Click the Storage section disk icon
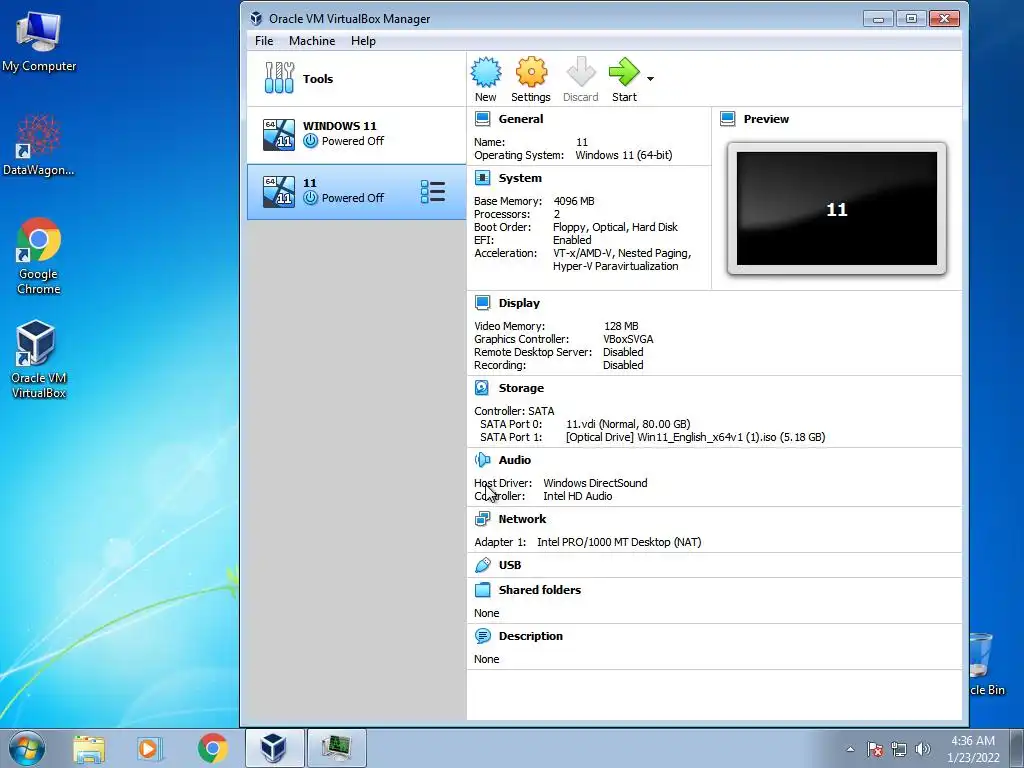This screenshot has width=1024, height=768. (482, 388)
